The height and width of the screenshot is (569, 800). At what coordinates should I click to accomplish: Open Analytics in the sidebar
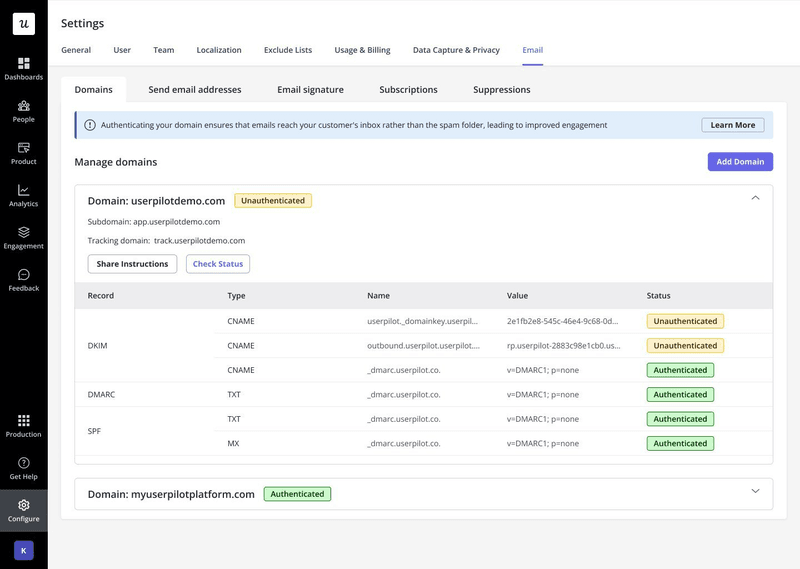[x=23, y=195]
